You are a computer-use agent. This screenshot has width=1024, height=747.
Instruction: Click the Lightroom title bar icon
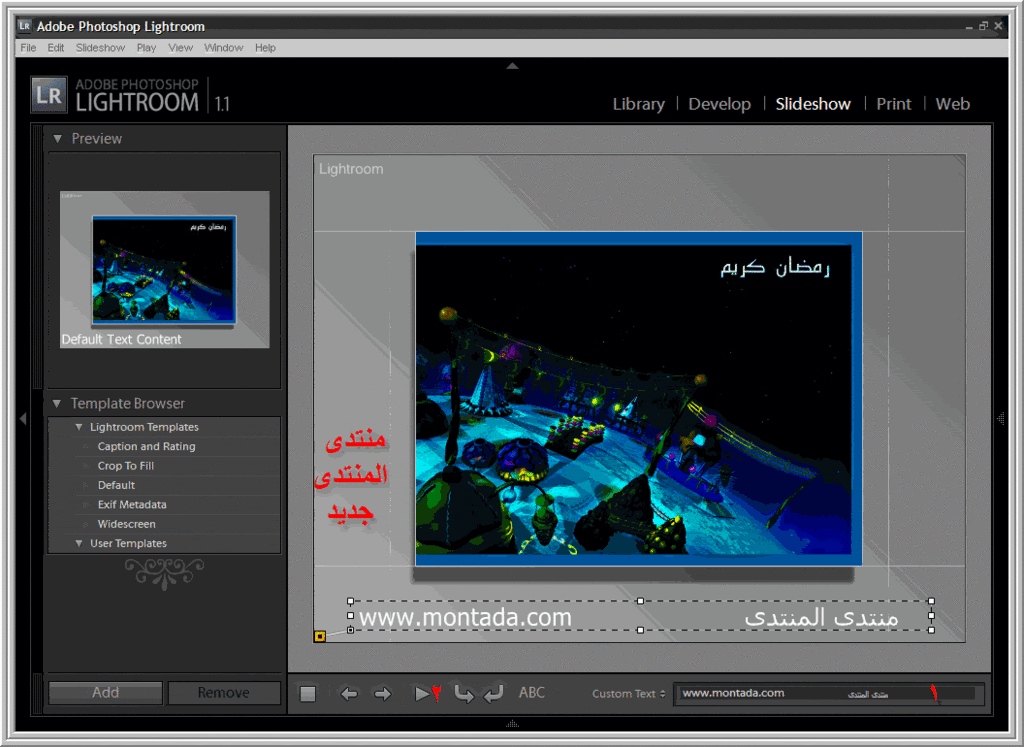pos(25,26)
